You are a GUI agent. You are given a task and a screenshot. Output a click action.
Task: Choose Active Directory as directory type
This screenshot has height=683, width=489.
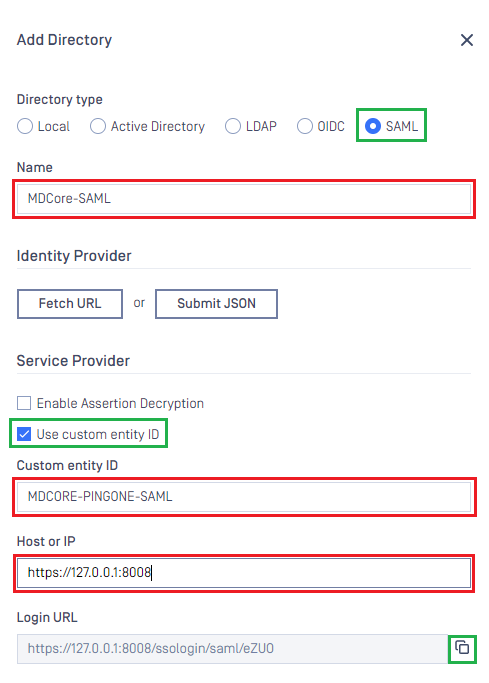[x=98, y=126]
